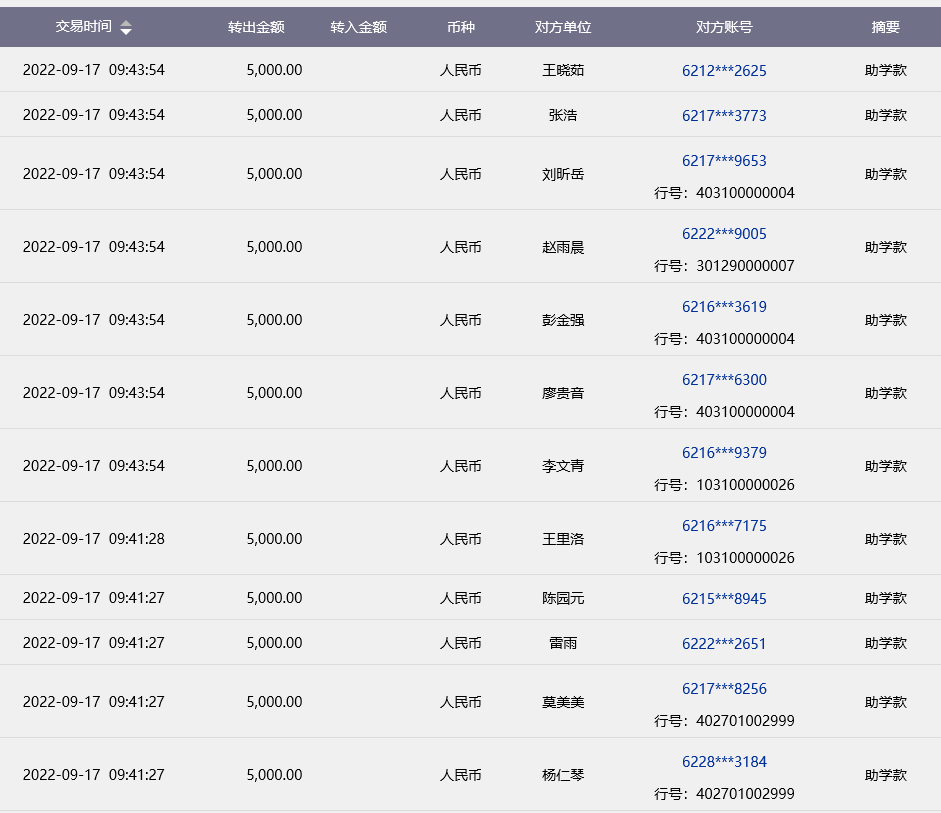This screenshot has width=941, height=813.
Task: Open account link 6217***3773
Action: (724, 116)
